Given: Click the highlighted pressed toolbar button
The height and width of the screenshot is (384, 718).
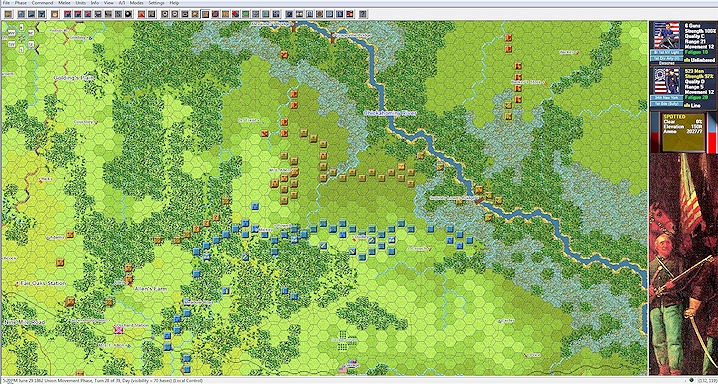Looking at the screenshot, I should click(x=205, y=14).
